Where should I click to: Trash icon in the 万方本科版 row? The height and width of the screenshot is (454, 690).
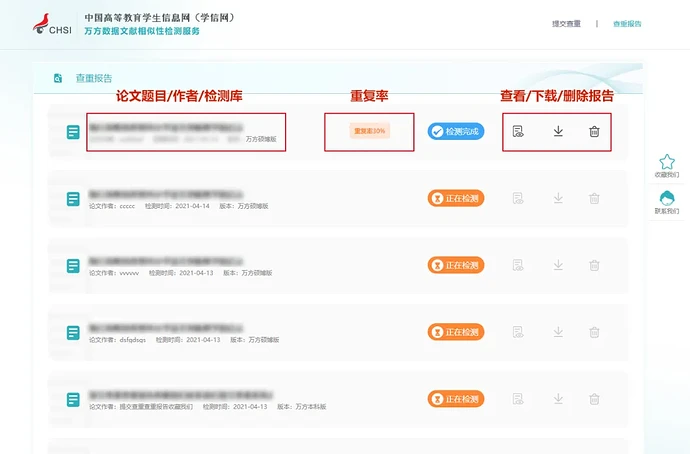(594, 399)
